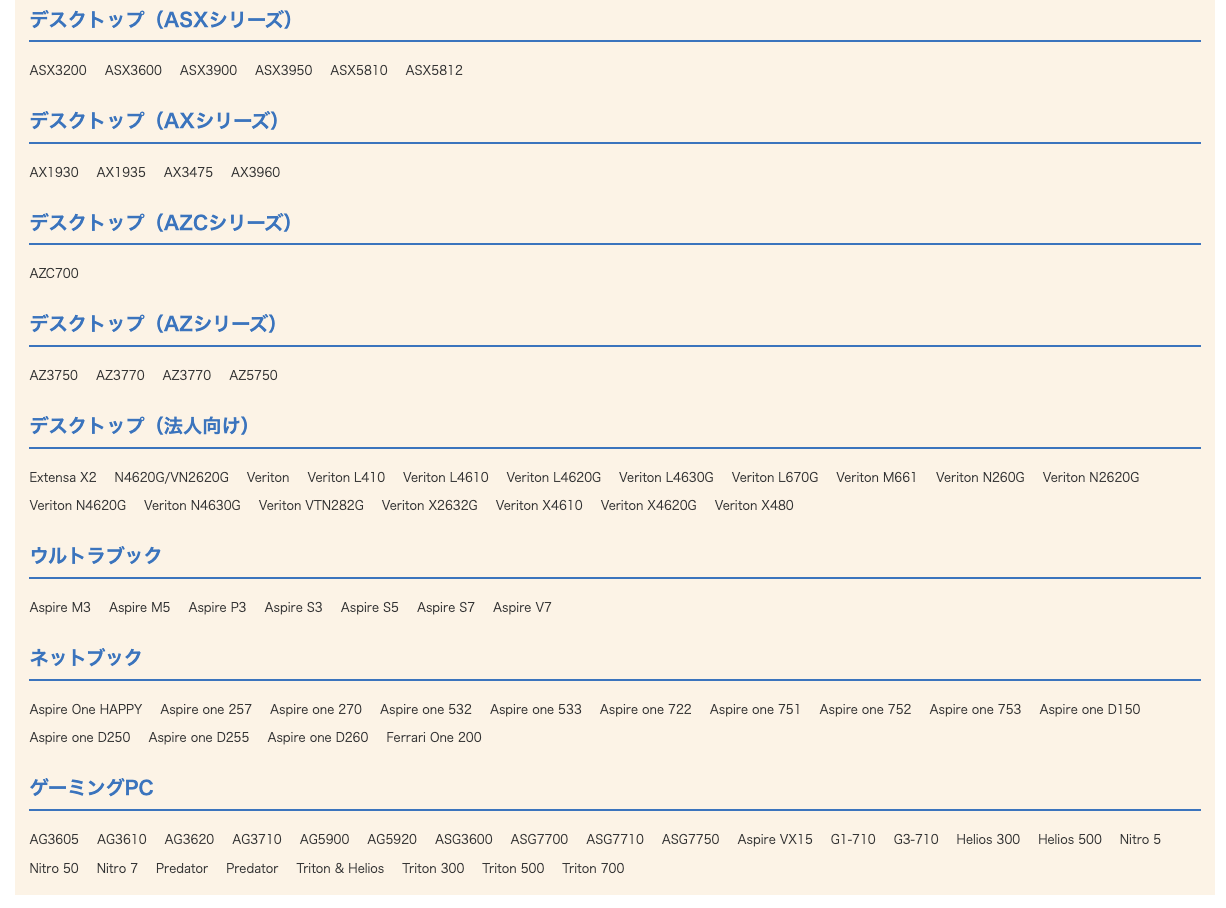Image resolution: width=1226 pixels, height=908 pixels.
Task: Select the AX1930 desktop model
Action: (x=54, y=172)
